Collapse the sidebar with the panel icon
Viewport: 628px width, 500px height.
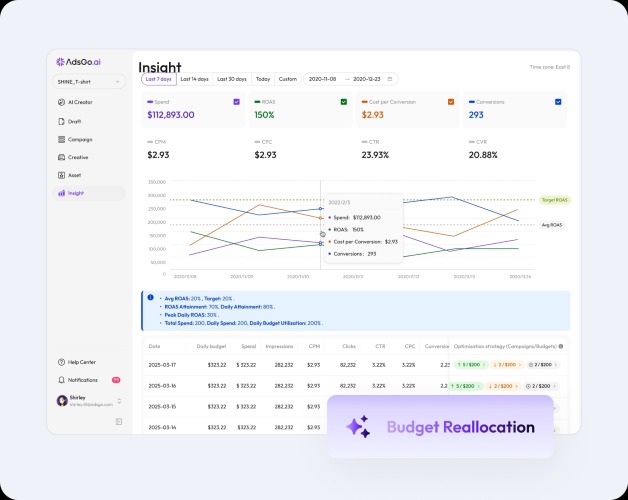119,421
